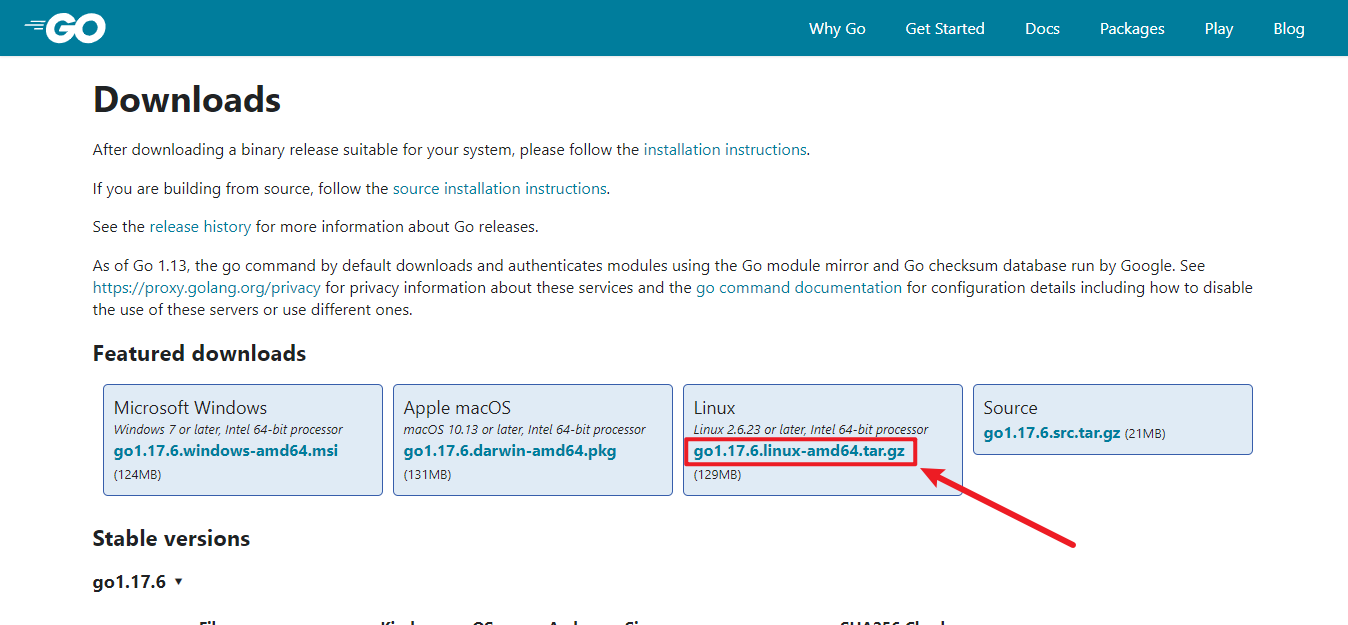Image resolution: width=1348 pixels, height=625 pixels.
Task: Visit the Blog from navigation
Action: pos(1289,28)
